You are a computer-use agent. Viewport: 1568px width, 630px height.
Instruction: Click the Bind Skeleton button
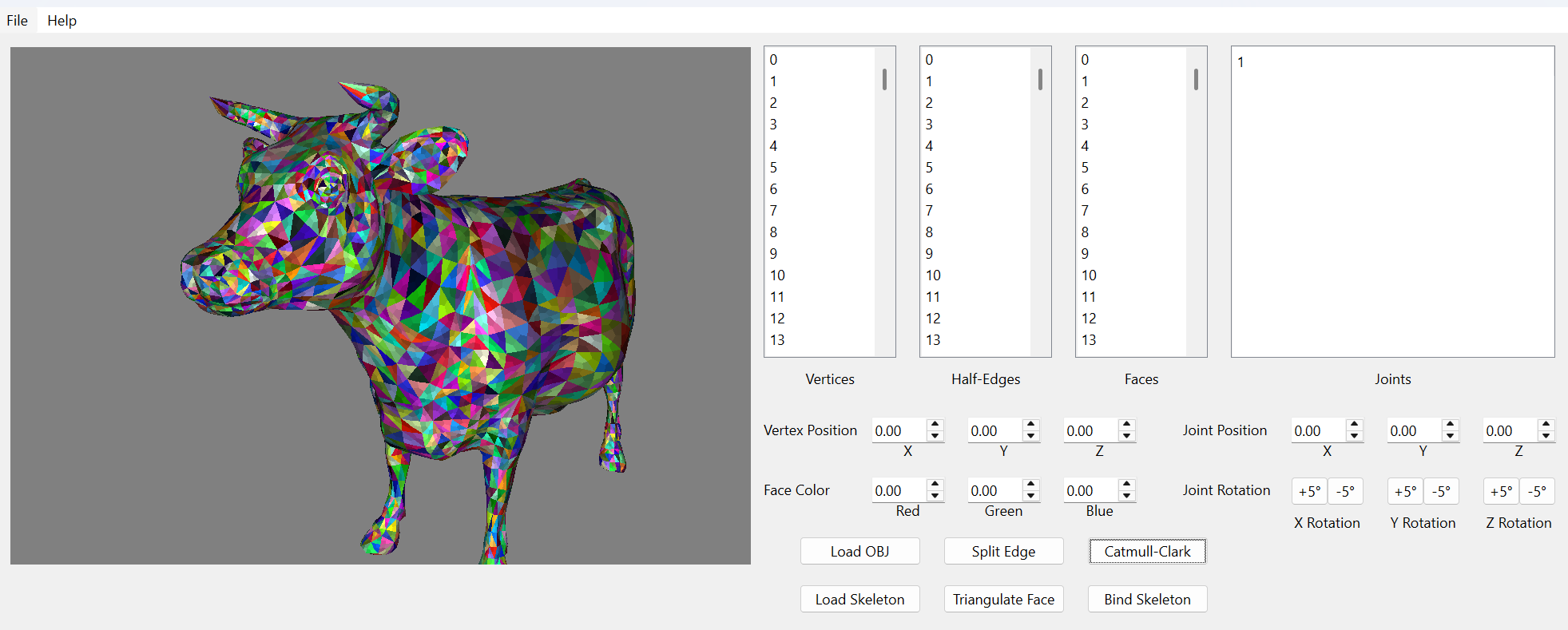tap(1147, 599)
